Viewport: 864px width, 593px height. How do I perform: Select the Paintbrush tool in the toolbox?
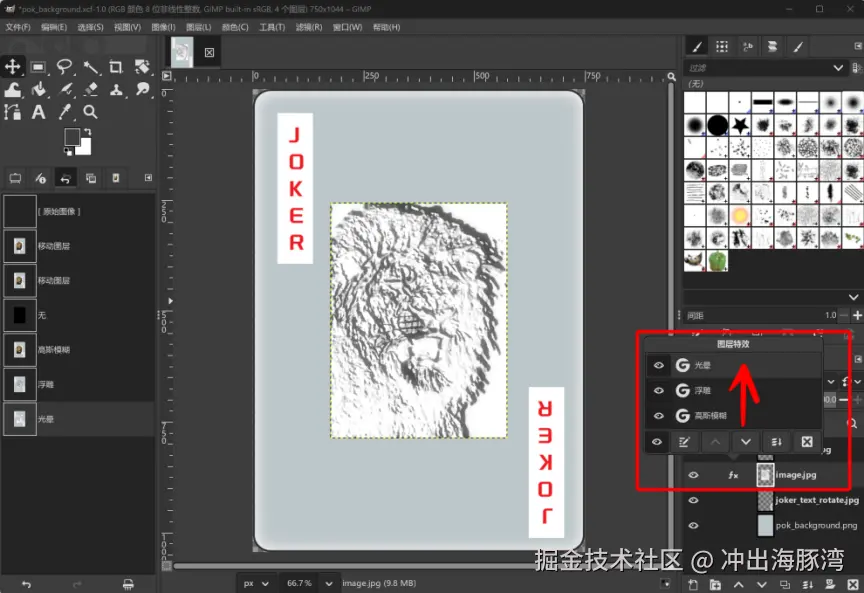(65, 89)
